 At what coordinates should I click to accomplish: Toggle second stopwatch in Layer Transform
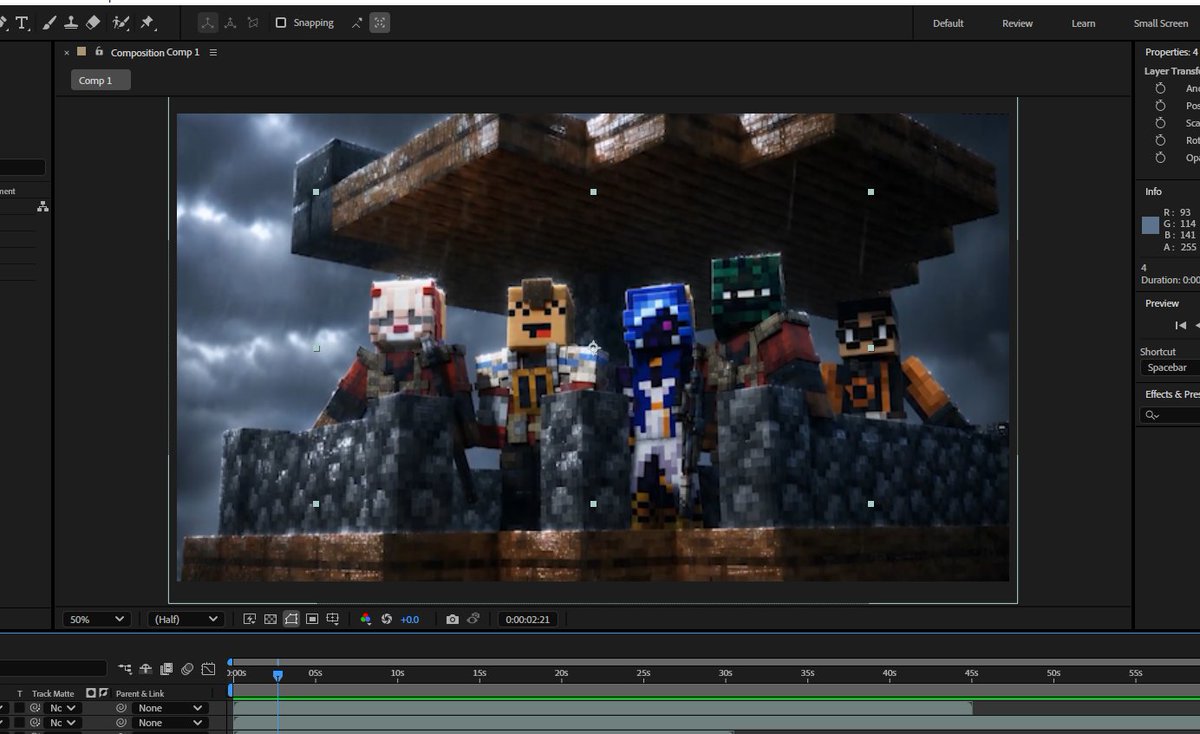pos(1160,105)
